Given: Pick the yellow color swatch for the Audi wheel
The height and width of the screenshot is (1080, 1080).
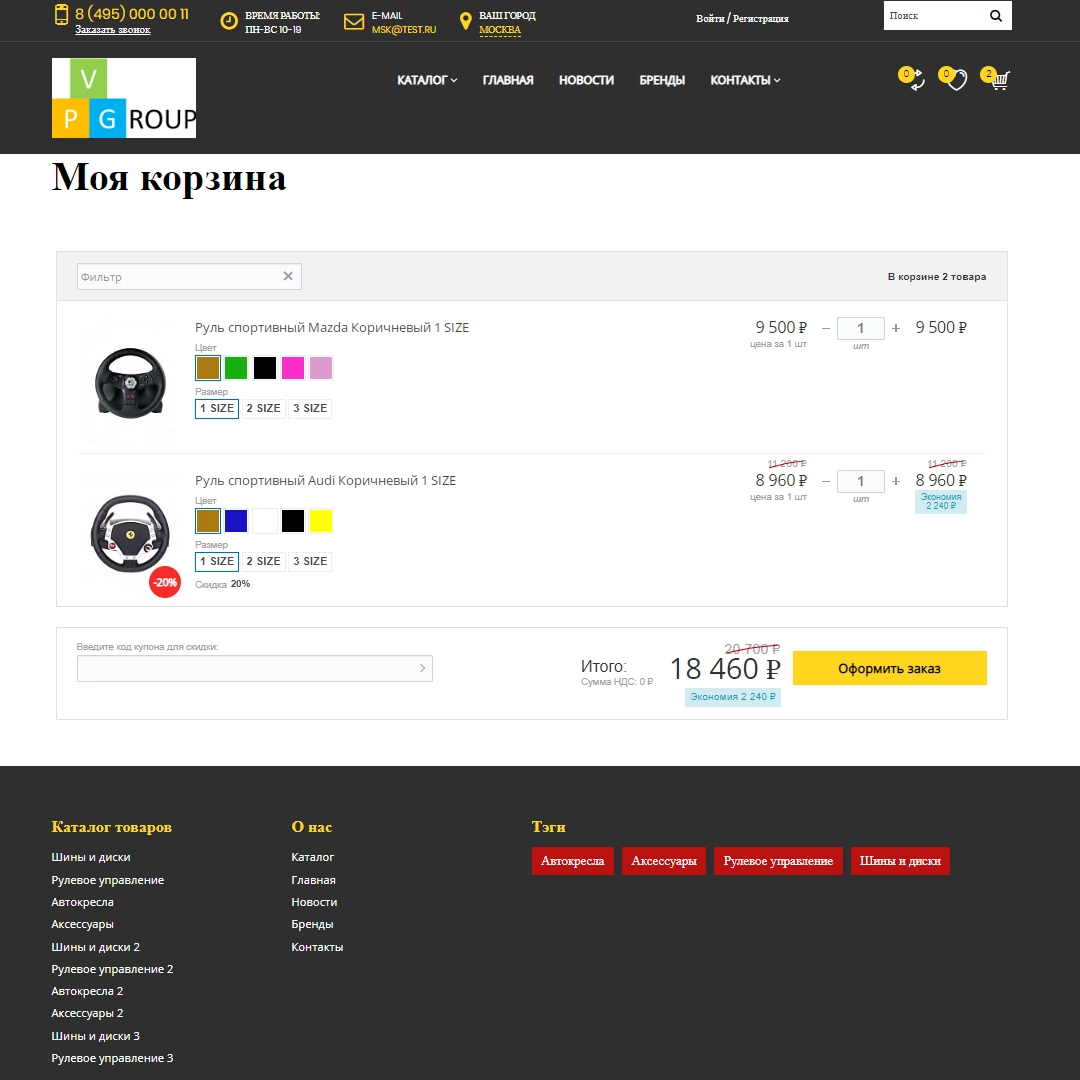Looking at the screenshot, I should tap(321, 520).
